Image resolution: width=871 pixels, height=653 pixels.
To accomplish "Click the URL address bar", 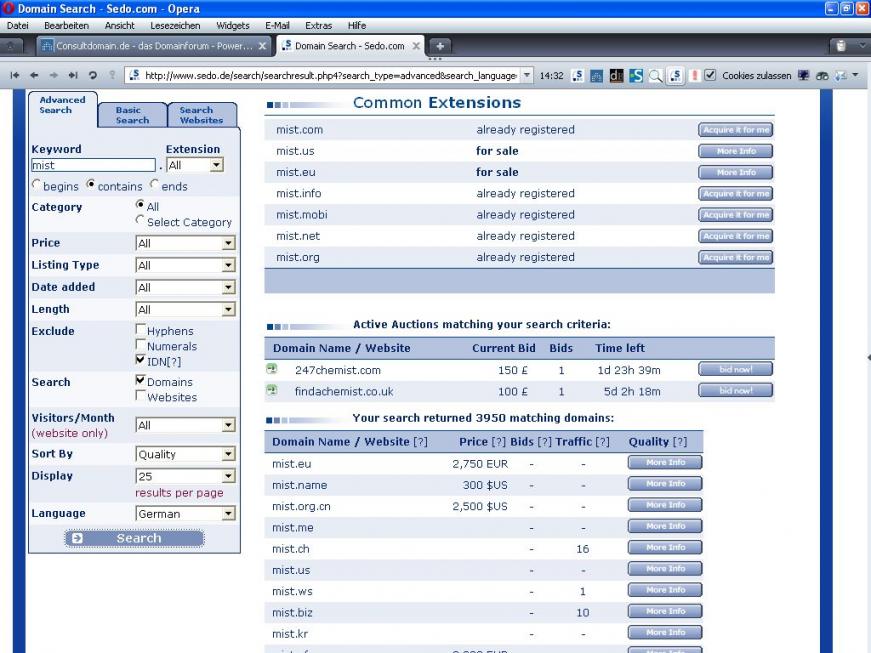I will (330, 76).
